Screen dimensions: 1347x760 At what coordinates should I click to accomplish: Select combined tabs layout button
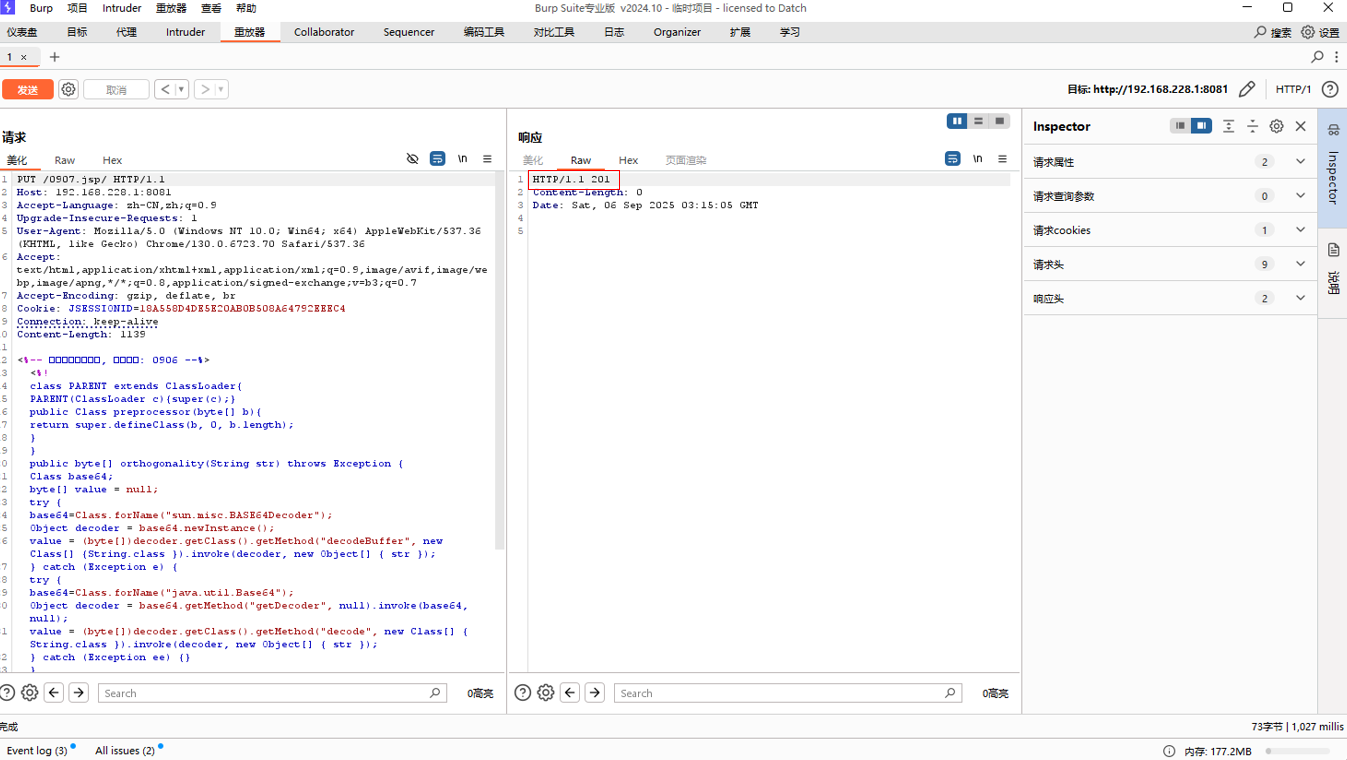[x=999, y=121]
